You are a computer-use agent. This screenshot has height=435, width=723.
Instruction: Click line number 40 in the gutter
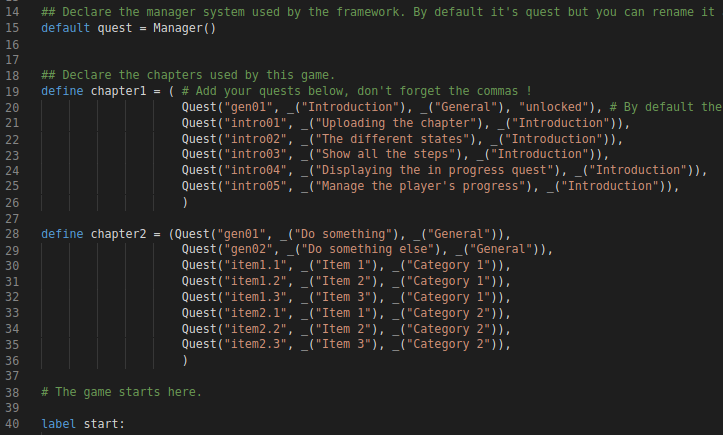[12, 424]
